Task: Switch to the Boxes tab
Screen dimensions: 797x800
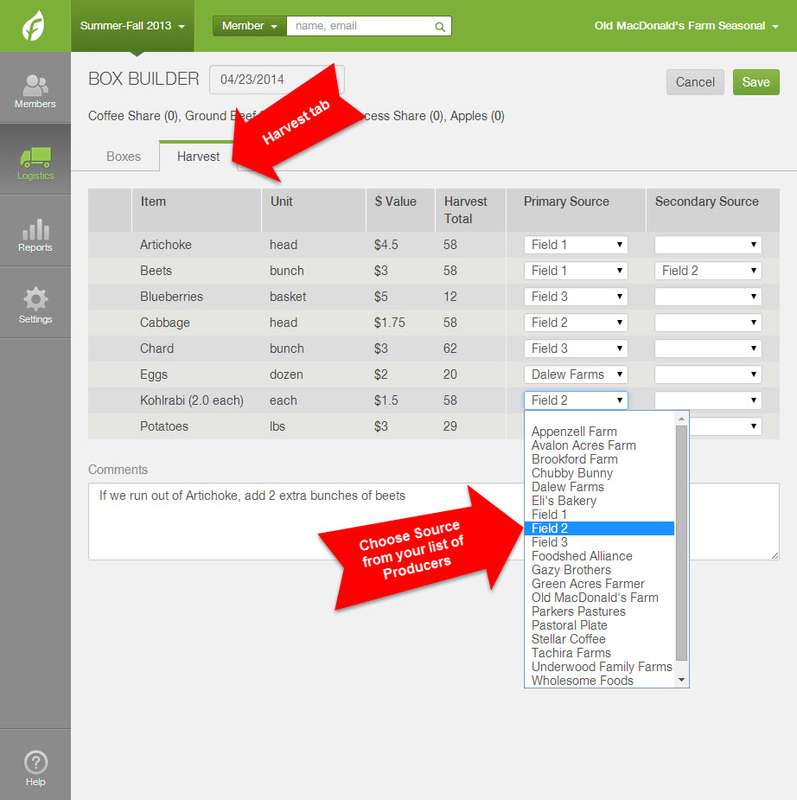Action: click(123, 156)
